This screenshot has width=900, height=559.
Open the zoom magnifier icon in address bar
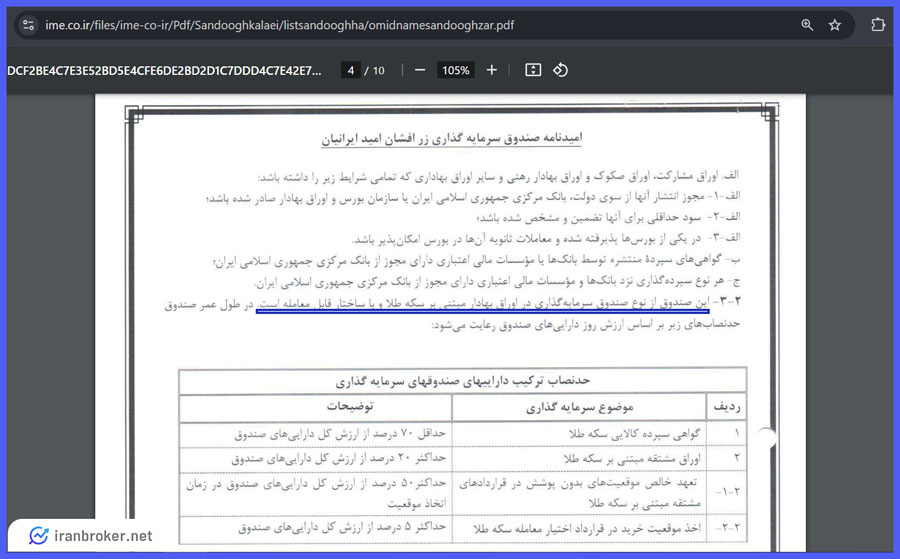tap(807, 25)
